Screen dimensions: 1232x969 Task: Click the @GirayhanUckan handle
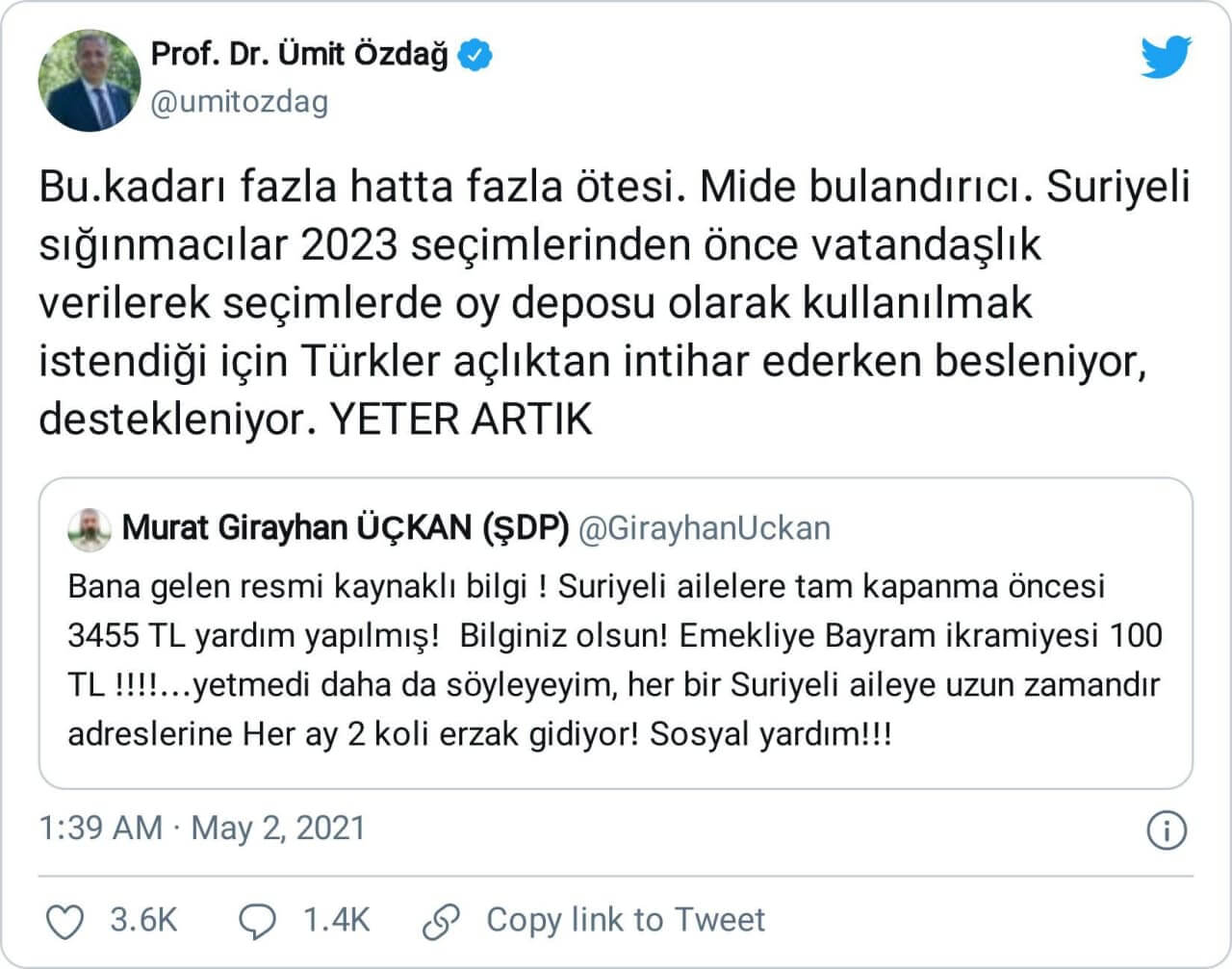(x=704, y=528)
